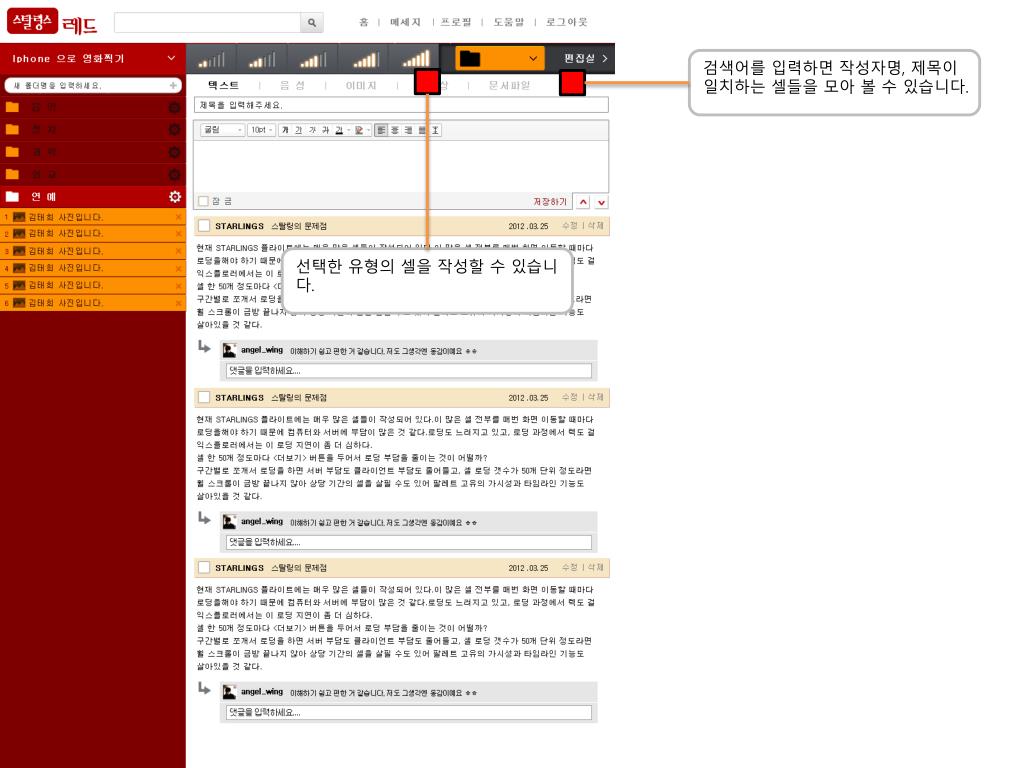
Task: Open 메세지 in the top navigation
Action: coord(405,22)
